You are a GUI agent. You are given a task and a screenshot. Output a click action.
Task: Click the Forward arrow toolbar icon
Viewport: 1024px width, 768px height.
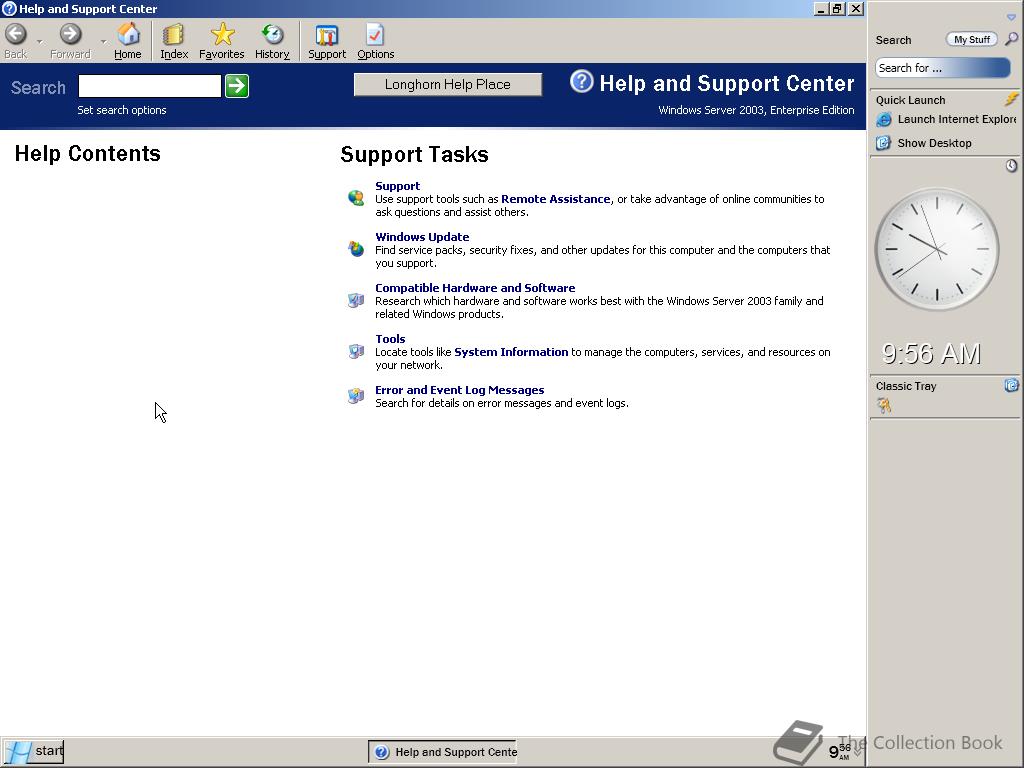(x=70, y=34)
